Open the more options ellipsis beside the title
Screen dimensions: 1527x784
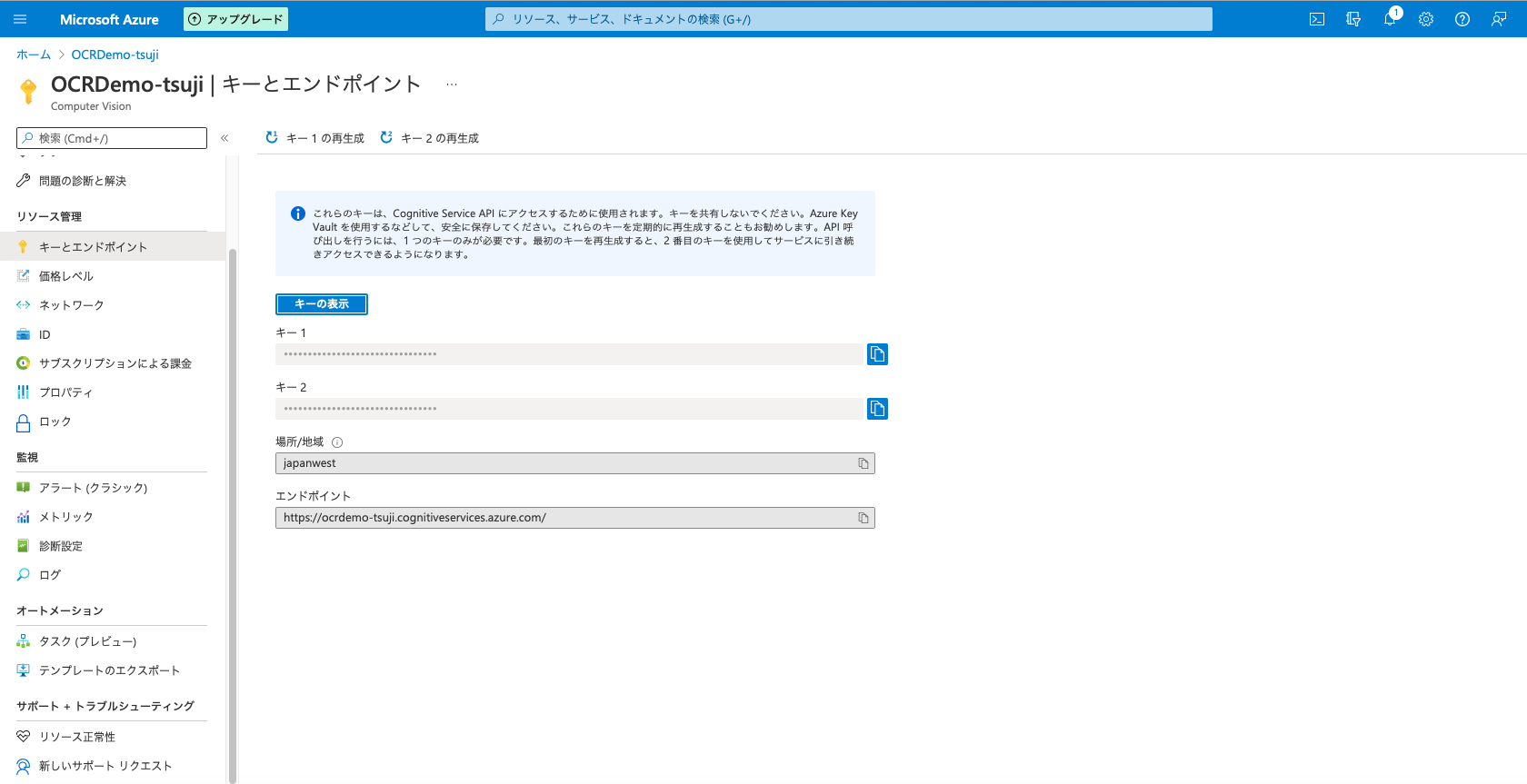tap(452, 84)
